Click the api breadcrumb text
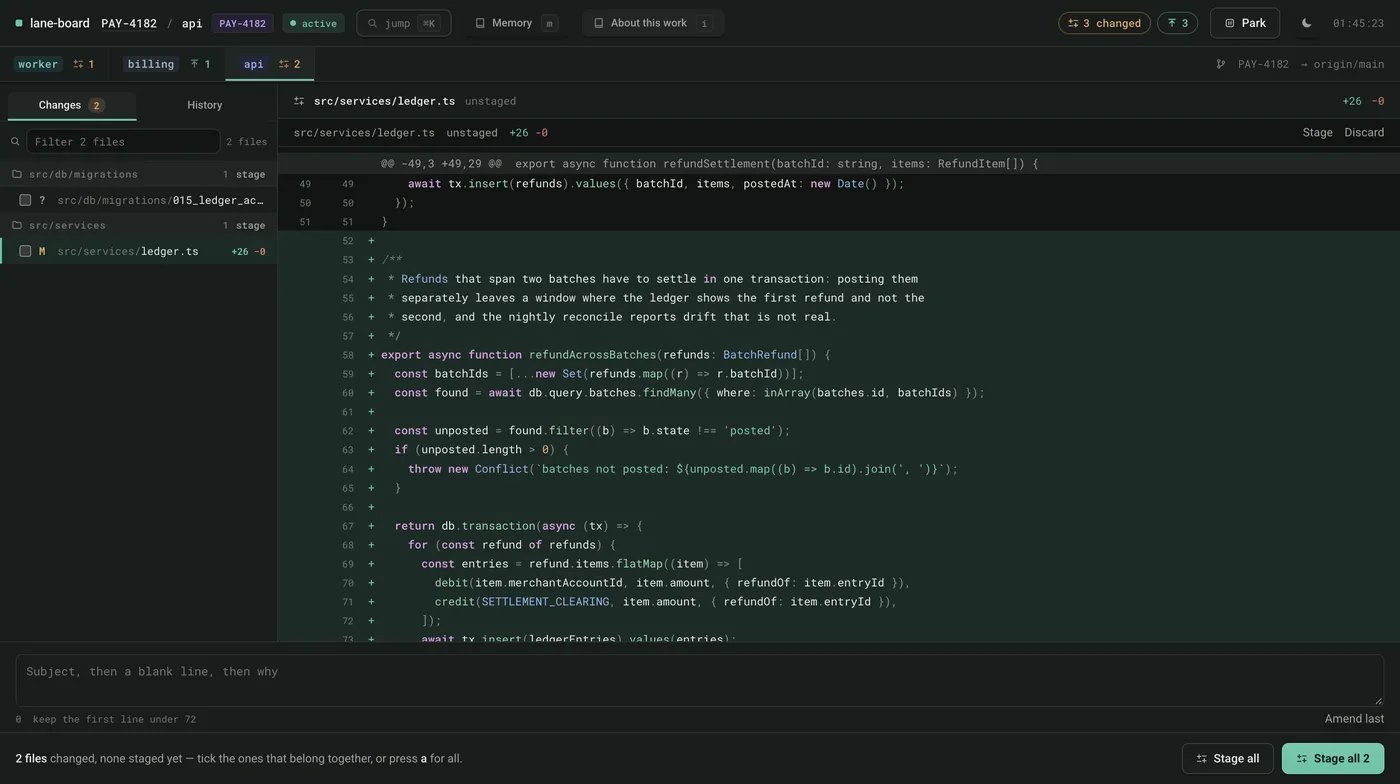1400x784 pixels. (192, 23)
